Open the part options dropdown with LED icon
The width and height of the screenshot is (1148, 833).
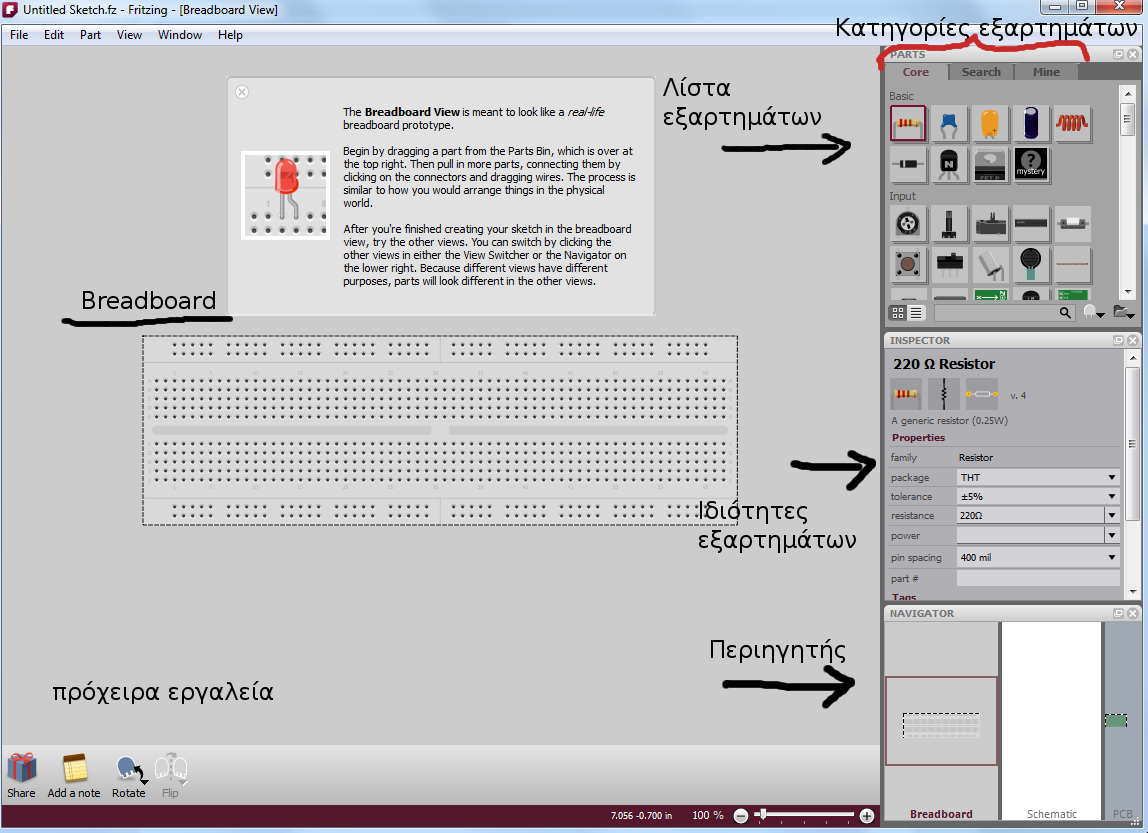coord(1094,313)
